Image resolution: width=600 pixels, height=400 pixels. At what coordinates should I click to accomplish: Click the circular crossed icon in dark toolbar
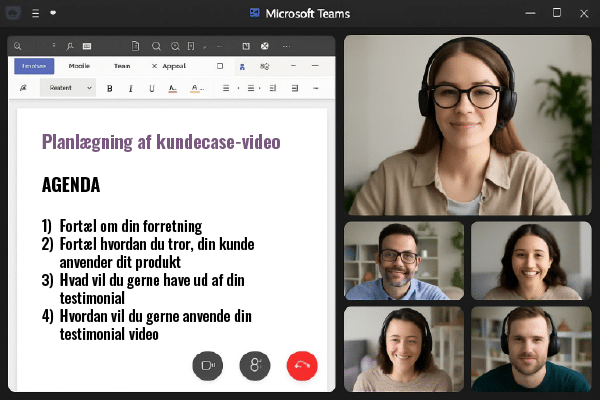pos(264,46)
